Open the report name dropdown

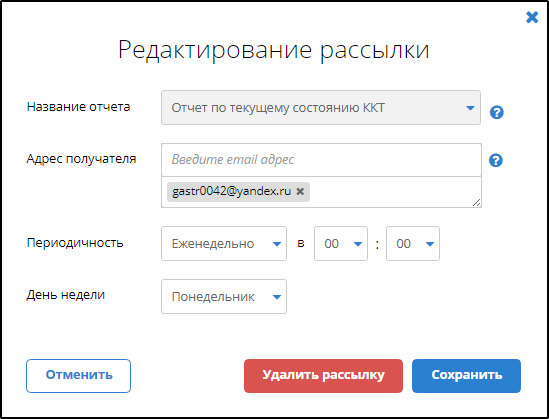pyautogui.click(x=321, y=107)
